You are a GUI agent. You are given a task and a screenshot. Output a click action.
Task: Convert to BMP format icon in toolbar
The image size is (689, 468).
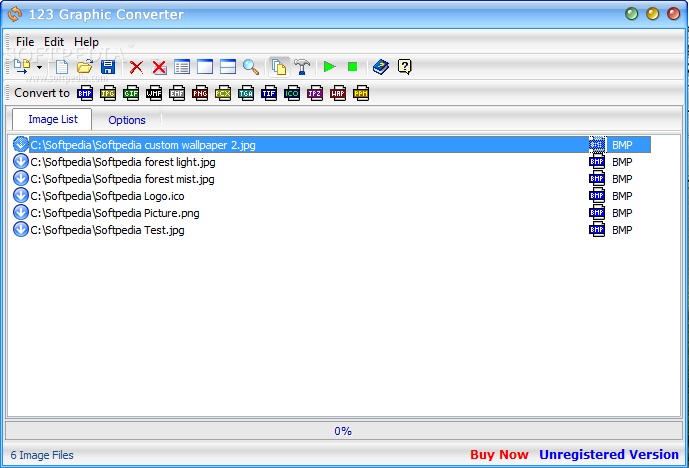(x=85, y=93)
